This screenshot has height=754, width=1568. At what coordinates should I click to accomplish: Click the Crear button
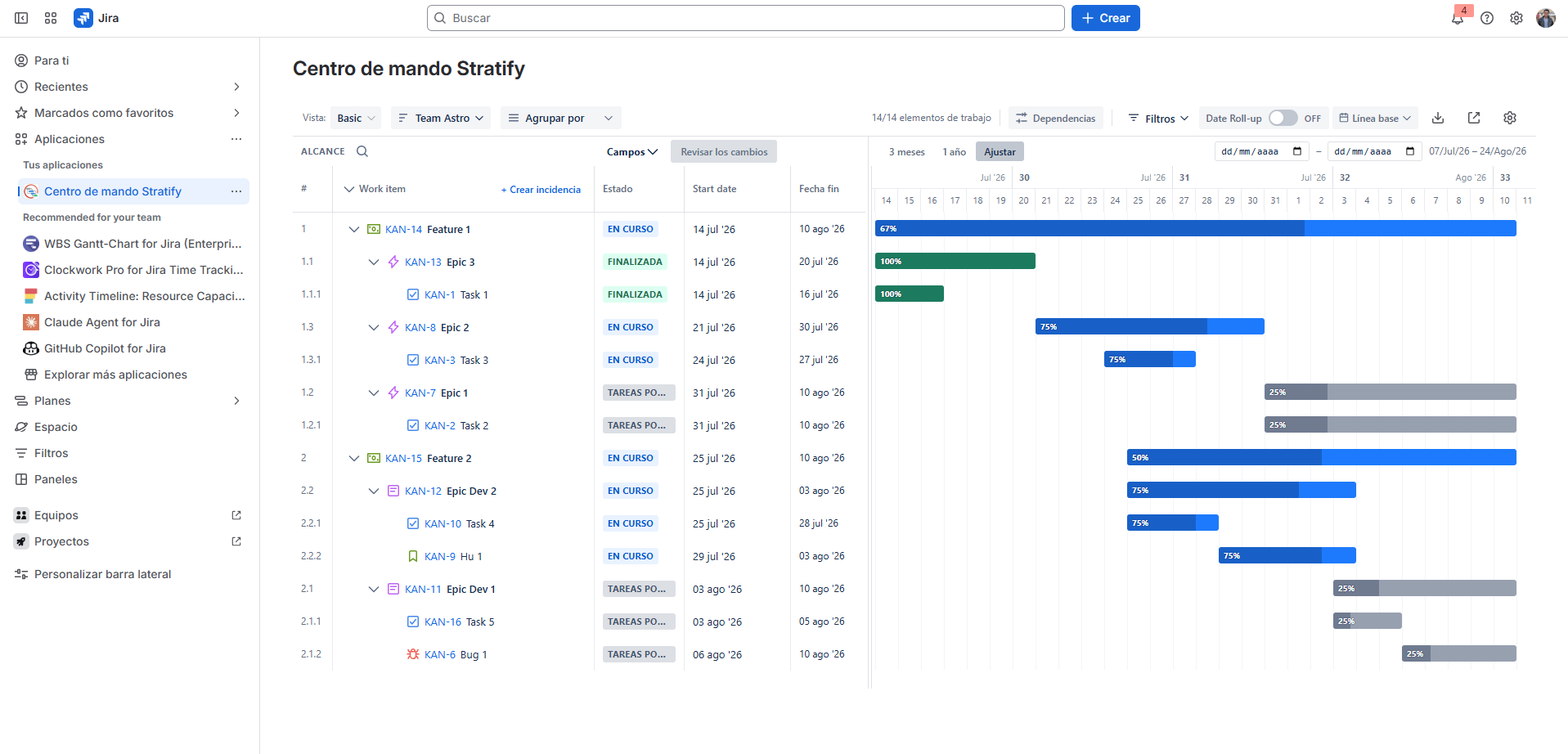click(1105, 18)
